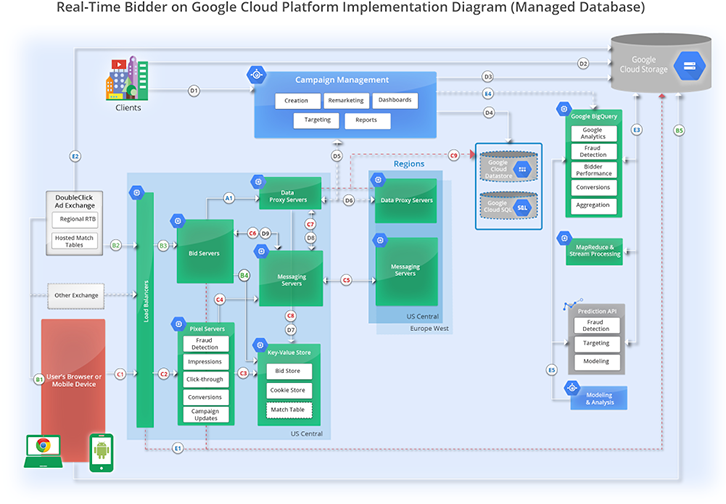The height and width of the screenshot is (504, 726).
Task: Click the Key-Value Store hexagon icon
Action: click(260, 344)
